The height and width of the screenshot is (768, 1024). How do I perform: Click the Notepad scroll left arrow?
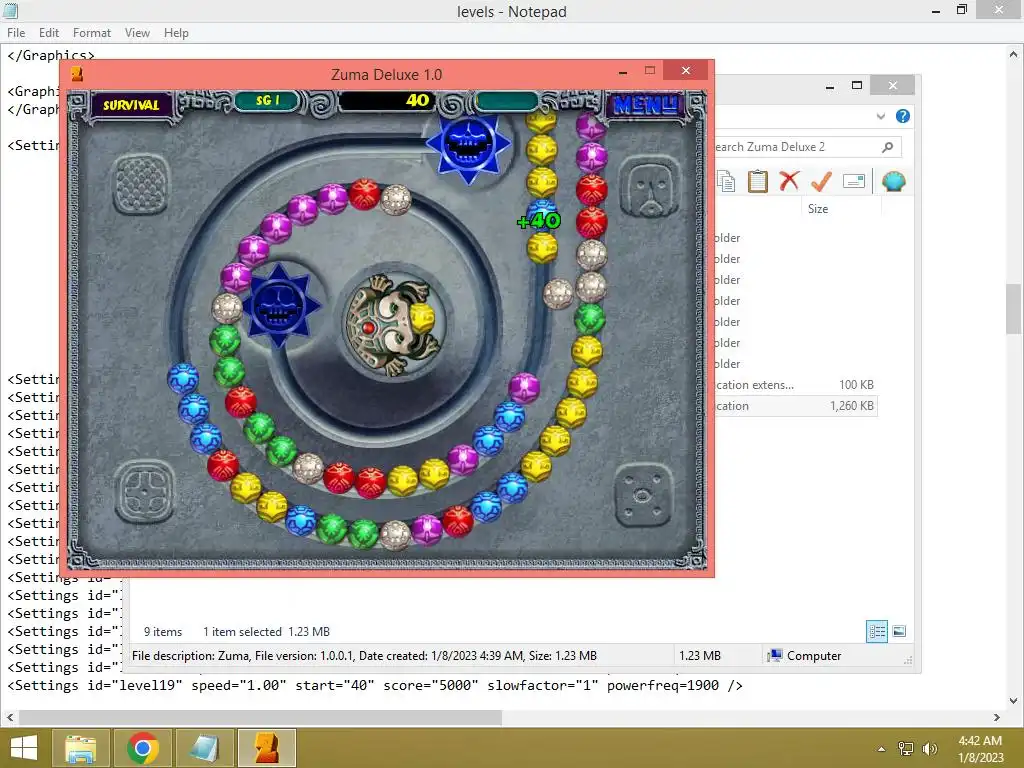coord(9,718)
